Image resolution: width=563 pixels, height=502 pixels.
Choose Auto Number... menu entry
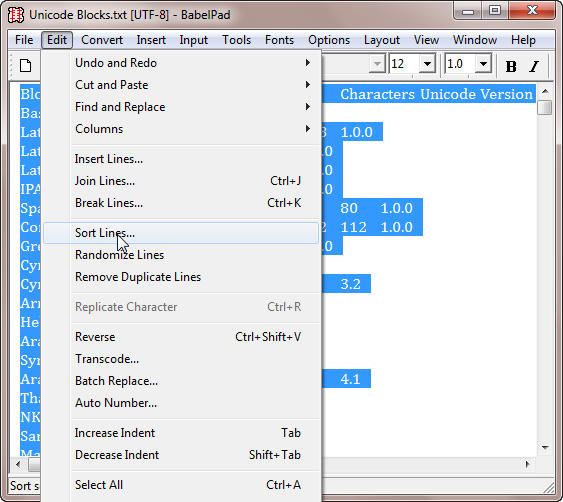click(x=181, y=403)
